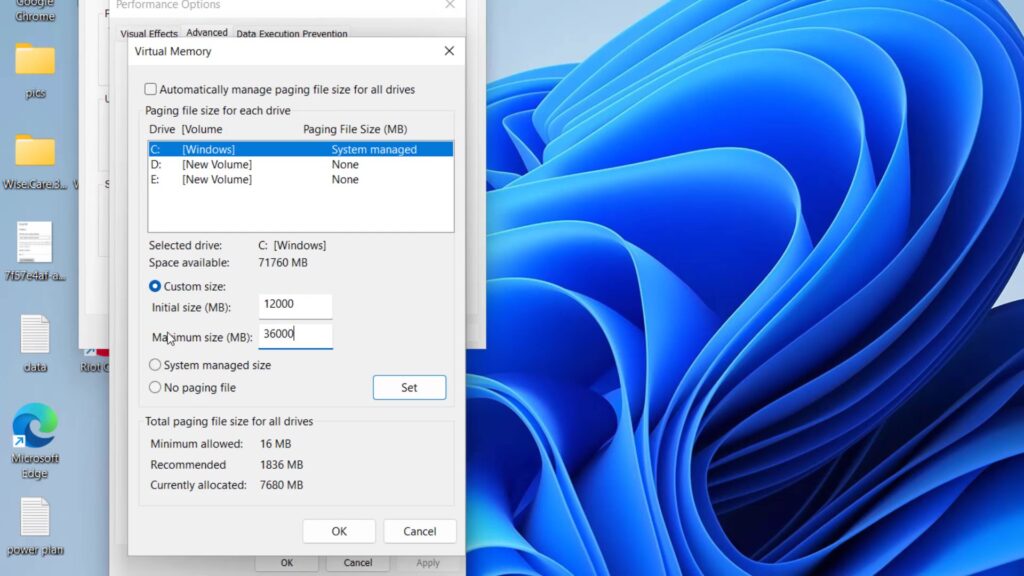
Task: Choose No paging file
Action: tap(155, 387)
